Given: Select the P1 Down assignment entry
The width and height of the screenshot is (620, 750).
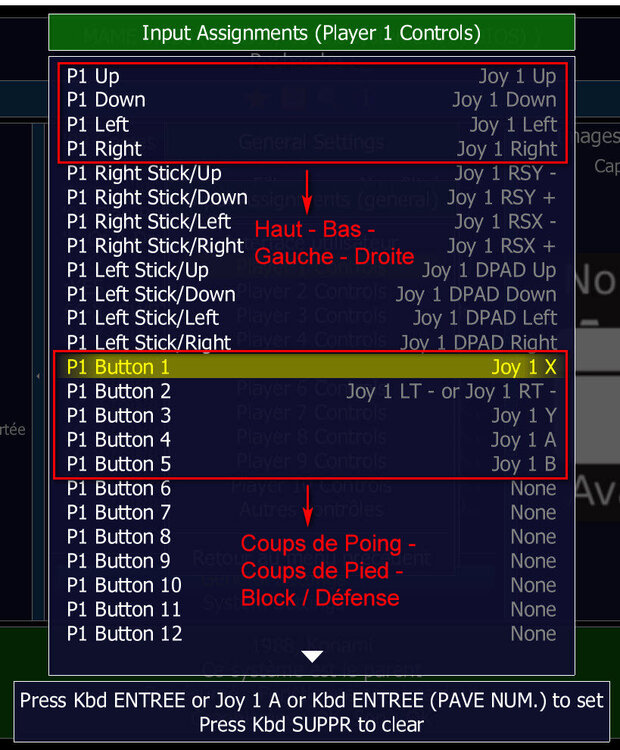Looking at the screenshot, I should 311,100.
